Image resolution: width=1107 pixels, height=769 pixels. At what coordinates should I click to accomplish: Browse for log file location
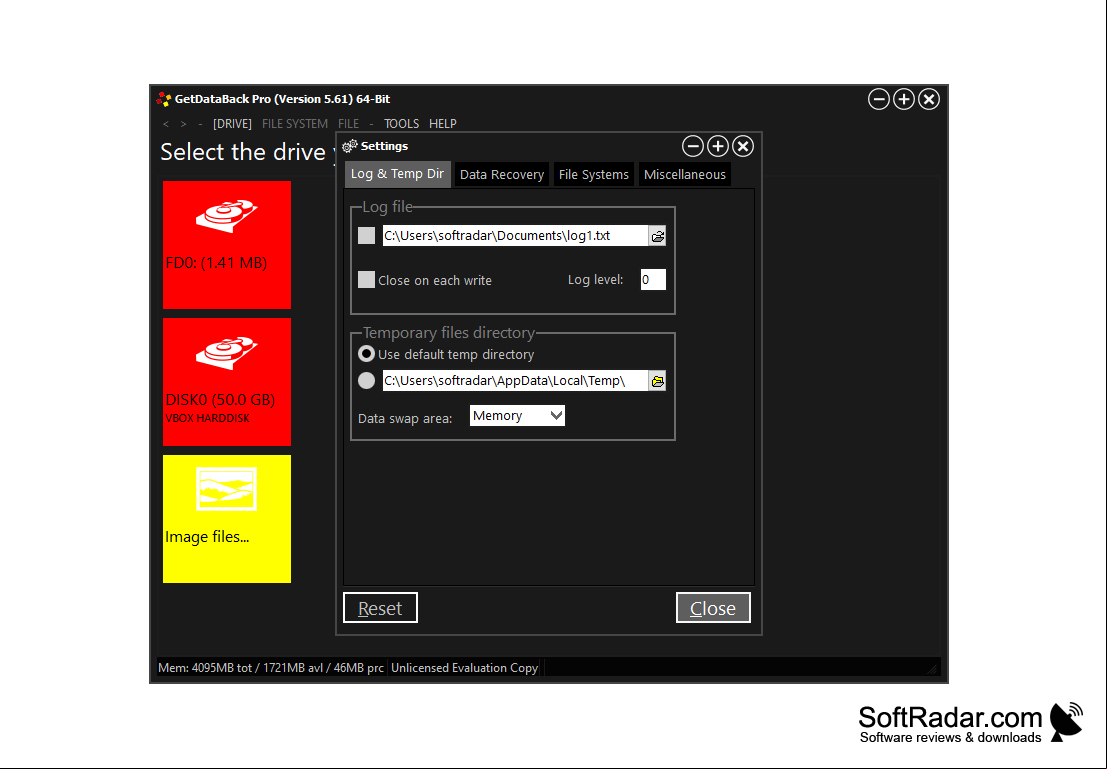(657, 236)
